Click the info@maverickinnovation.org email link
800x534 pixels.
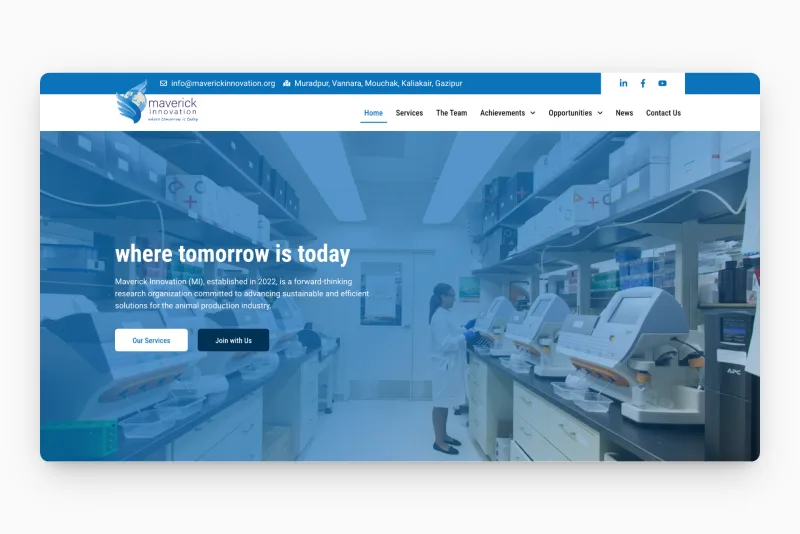coord(223,83)
